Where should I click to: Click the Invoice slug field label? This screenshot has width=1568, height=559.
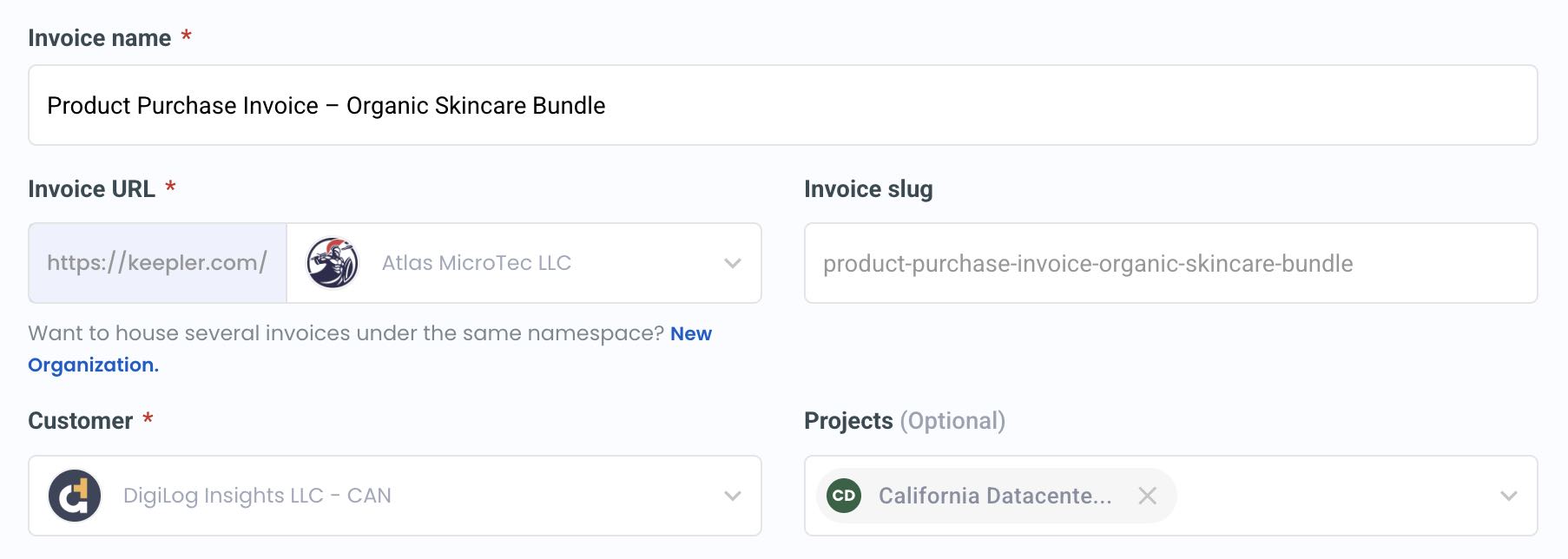pos(868,187)
